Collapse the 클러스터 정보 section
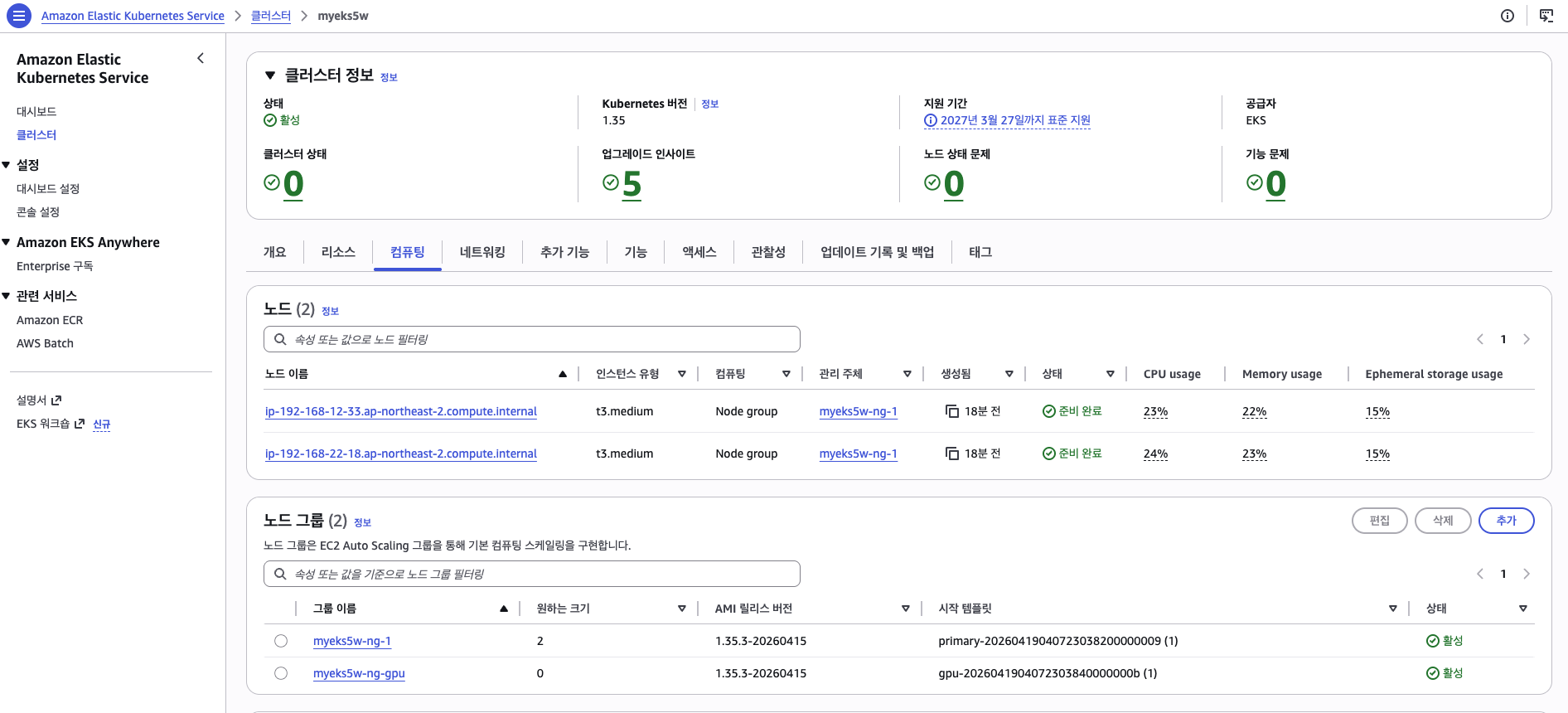 click(x=270, y=75)
